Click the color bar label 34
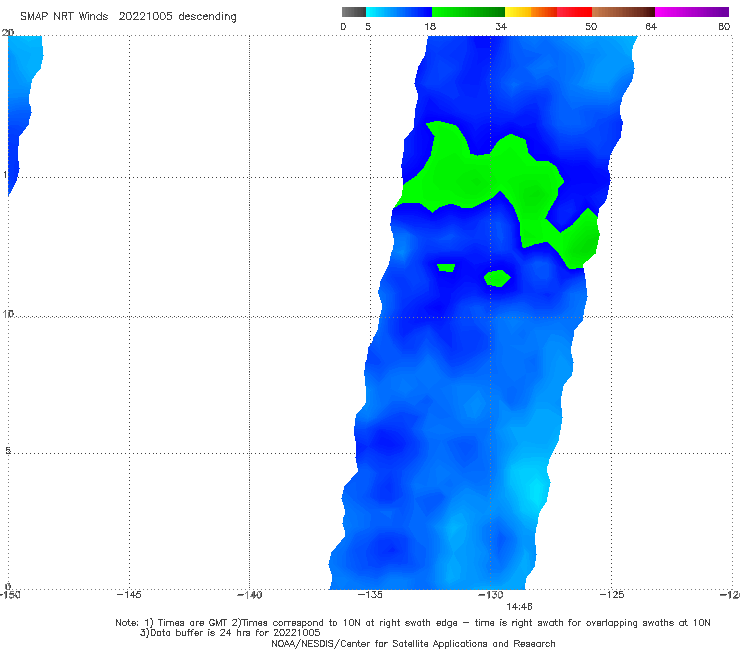The height and width of the screenshot is (650, 740). point(501,26)
